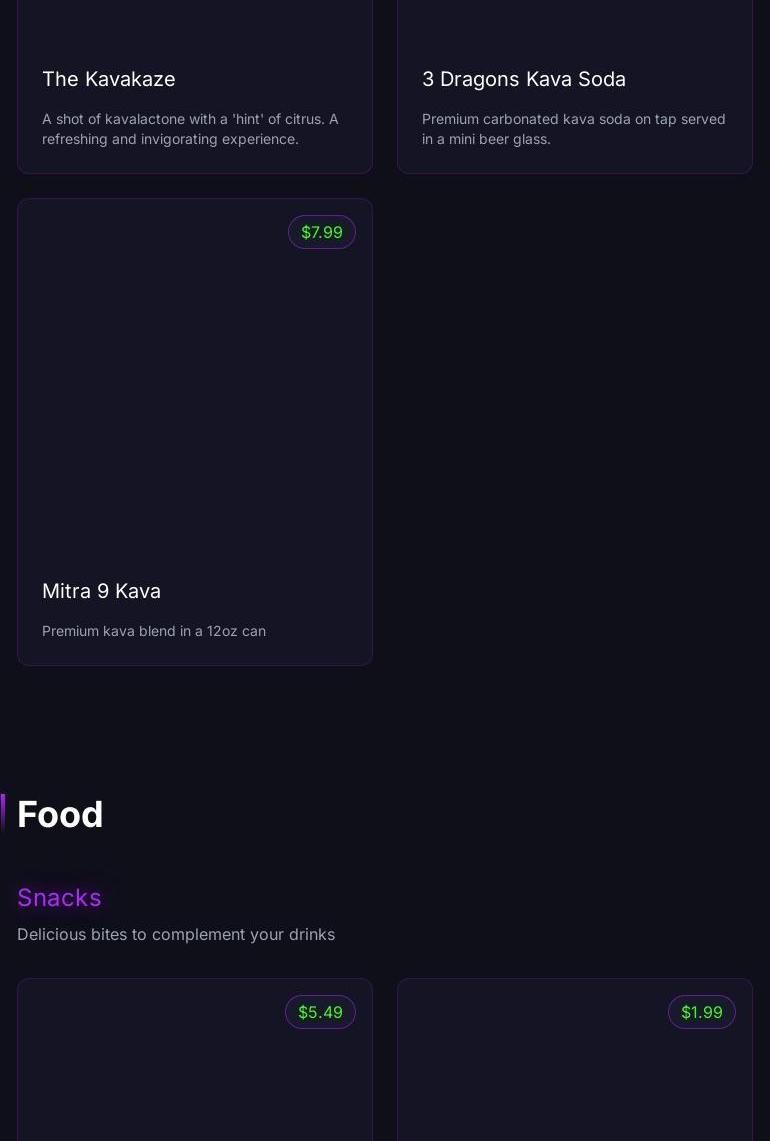Click the Kavakaze description text
This screenshot has height=1141, width=770.
[x=190, y=129]
